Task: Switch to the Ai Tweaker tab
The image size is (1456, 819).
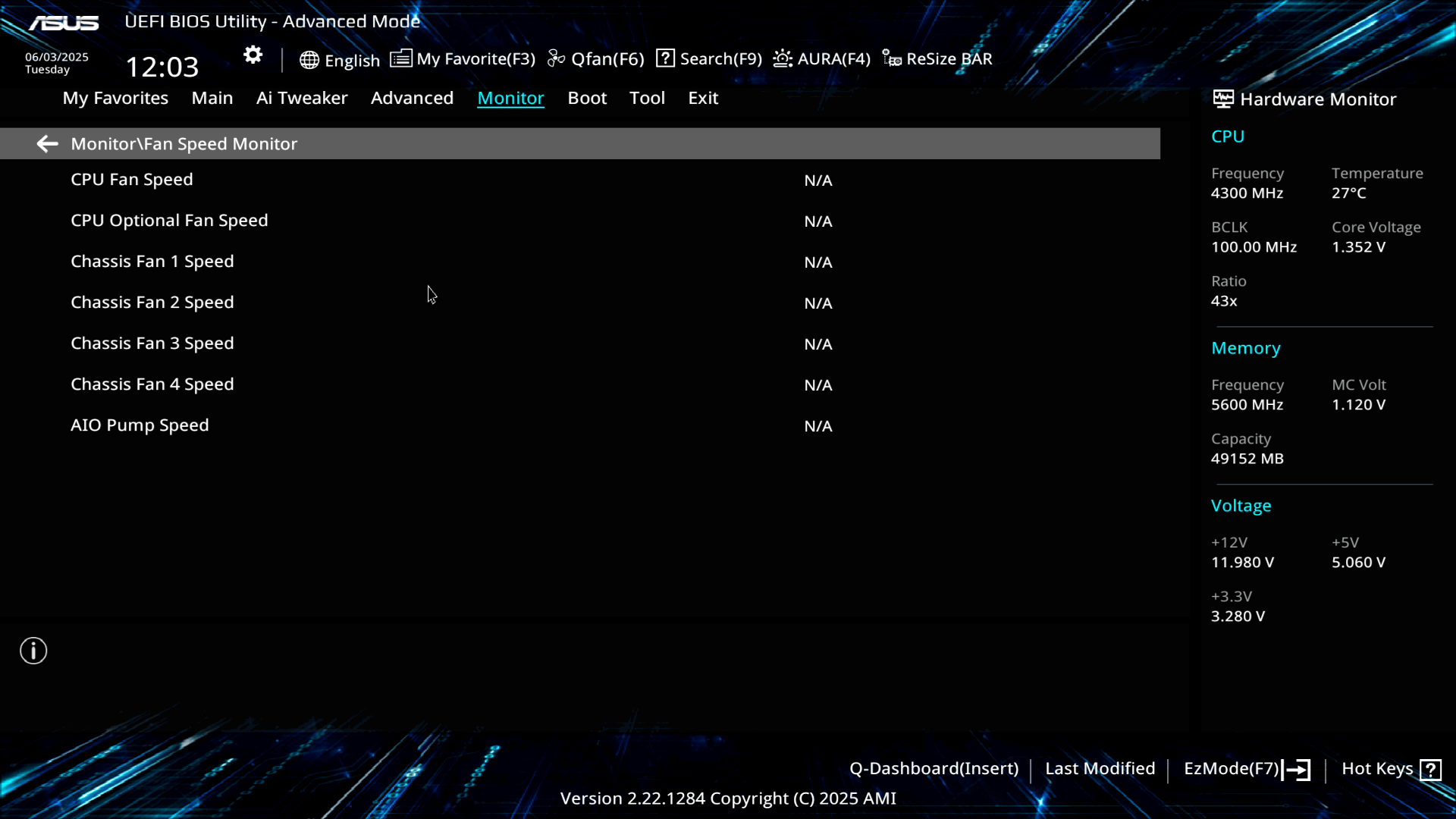Action: pyautogui.click(x=302, y=98)
